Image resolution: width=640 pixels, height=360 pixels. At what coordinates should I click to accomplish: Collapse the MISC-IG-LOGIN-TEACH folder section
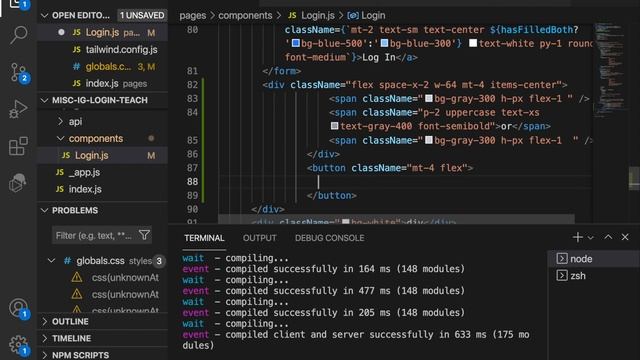tap(44, 100)
